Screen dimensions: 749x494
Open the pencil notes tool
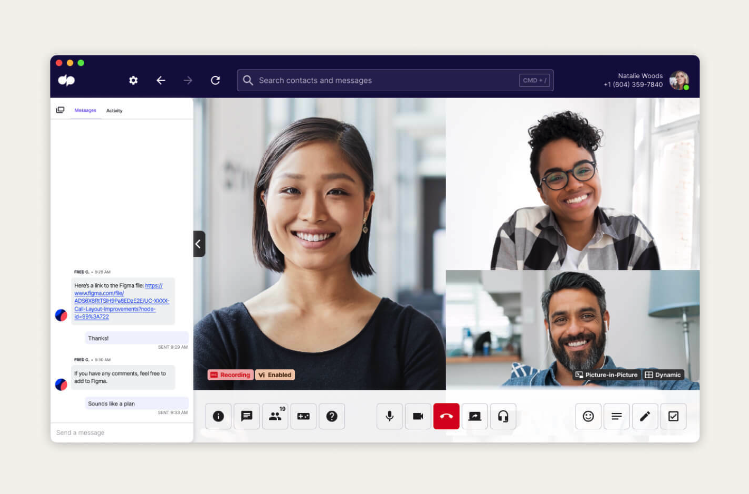645,416
